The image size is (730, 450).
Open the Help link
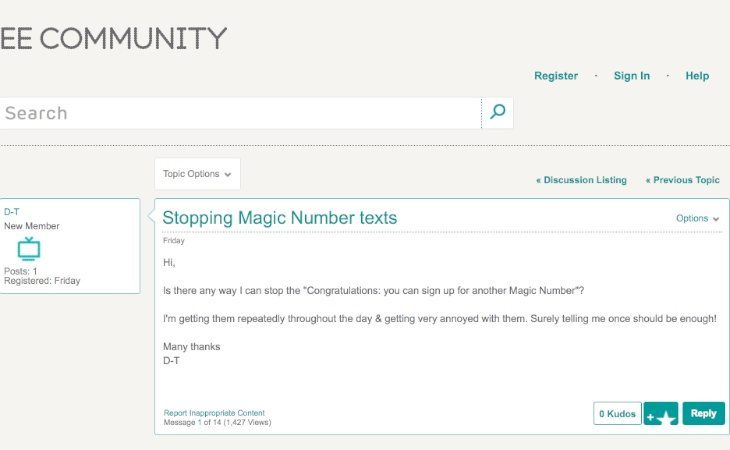click(x=697, y=76)
